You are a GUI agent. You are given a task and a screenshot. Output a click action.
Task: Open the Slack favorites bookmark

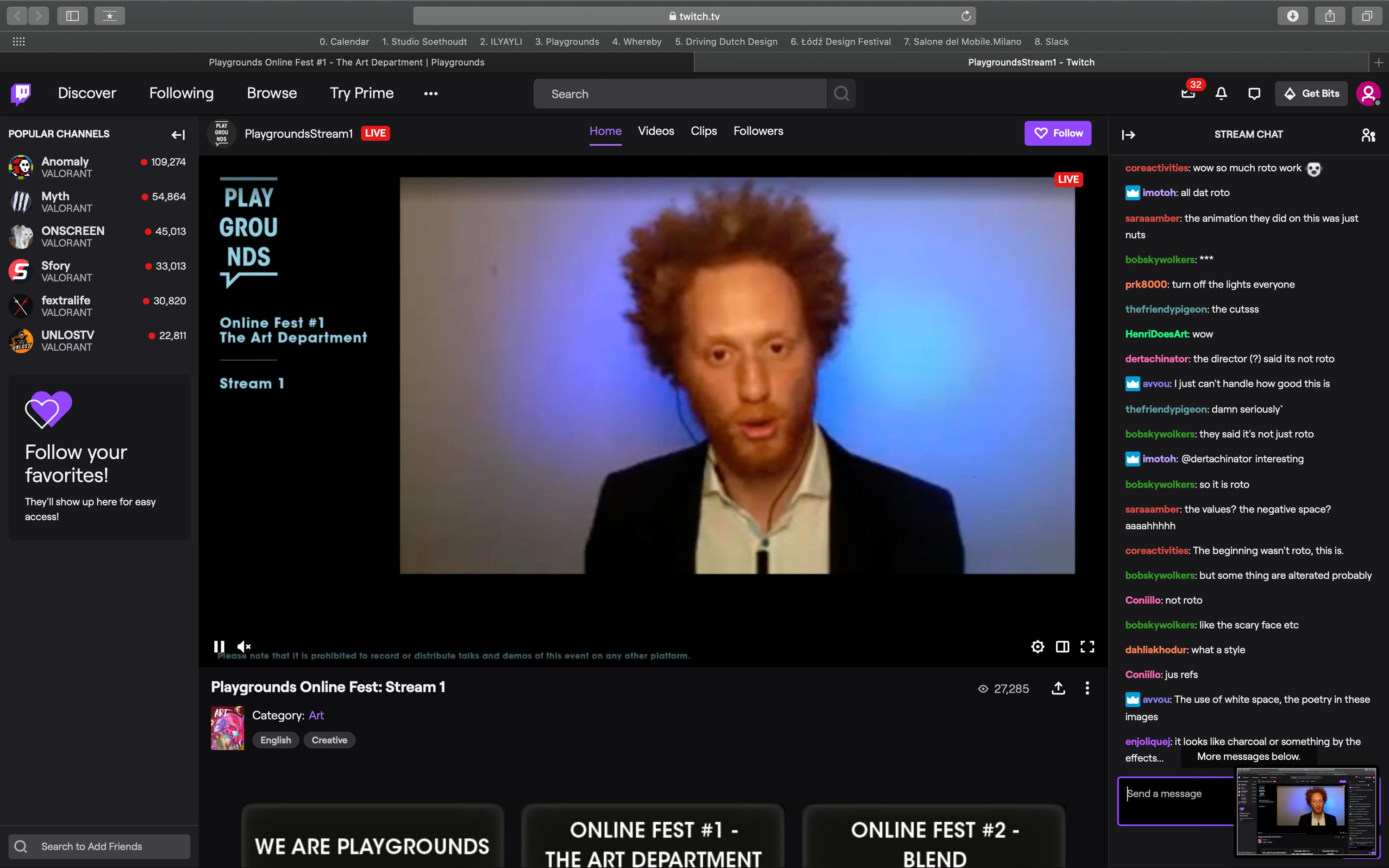[x=1051, y=41]
